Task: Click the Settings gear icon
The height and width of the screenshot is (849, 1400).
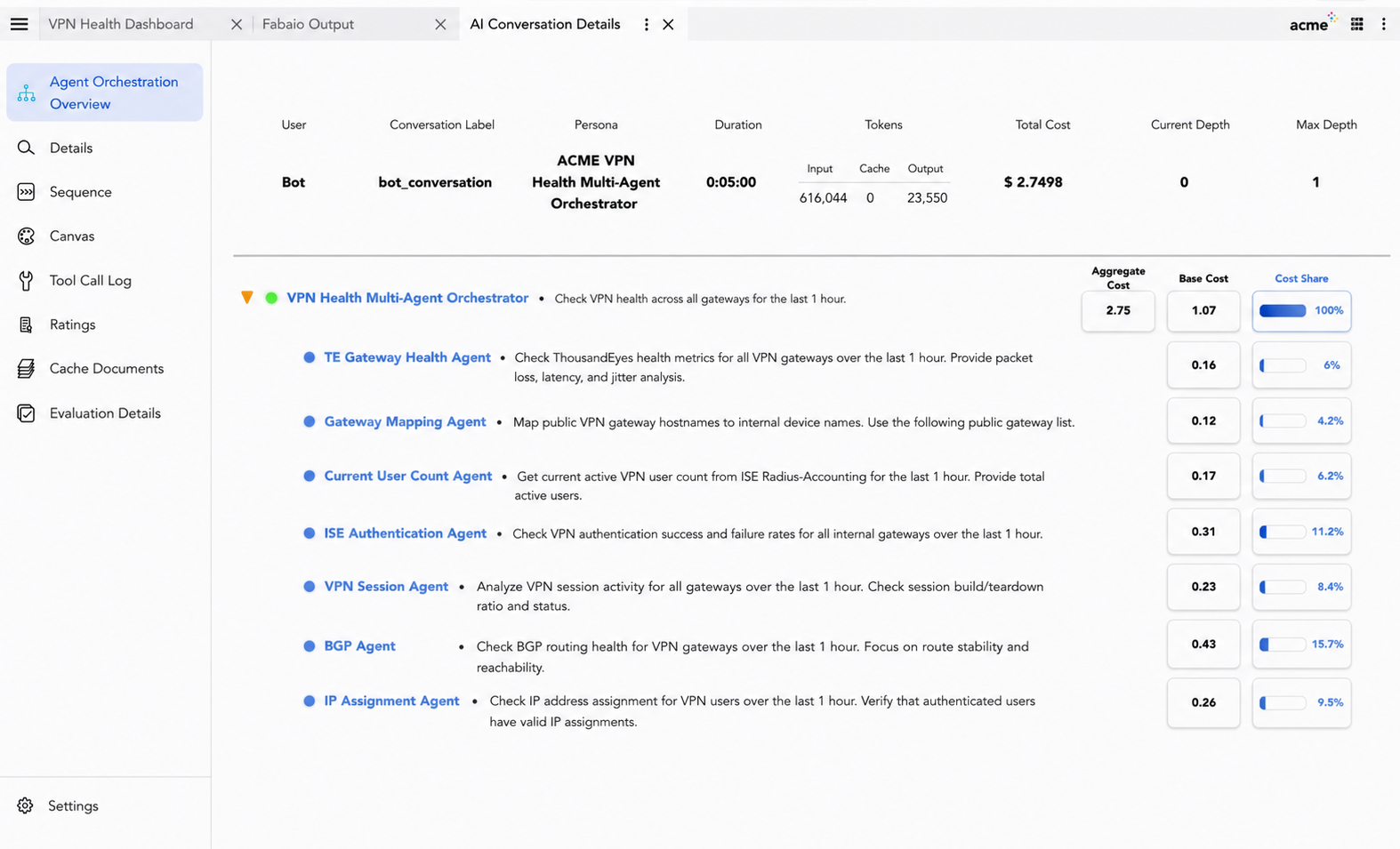Action: tap(25, 805)
